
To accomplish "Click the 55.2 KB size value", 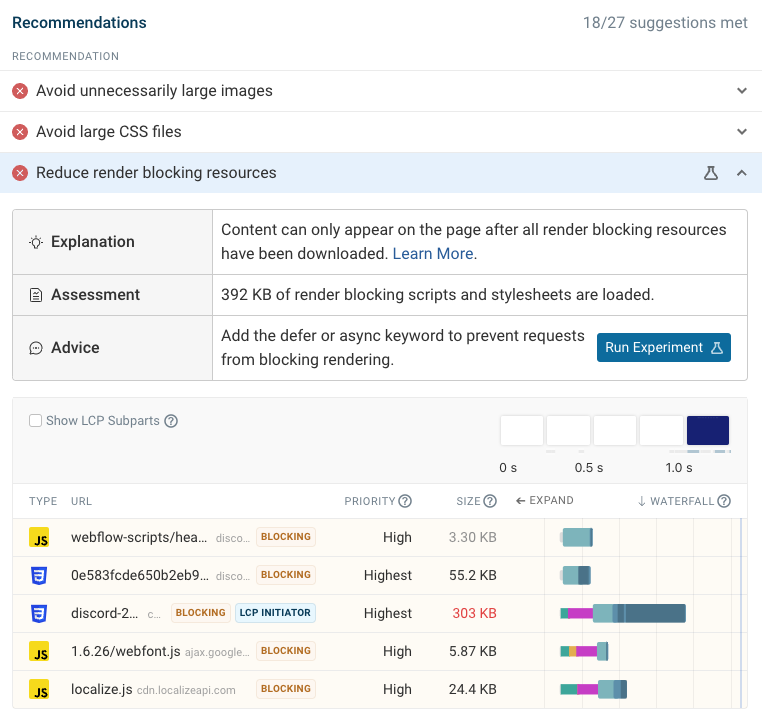I will coord(472,575).
